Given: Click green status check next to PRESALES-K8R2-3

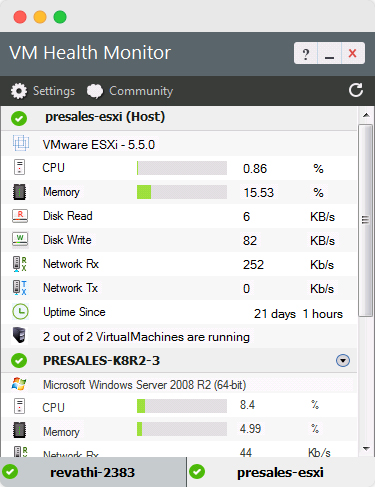Looking at the screenshot, I should pos(19,360).
